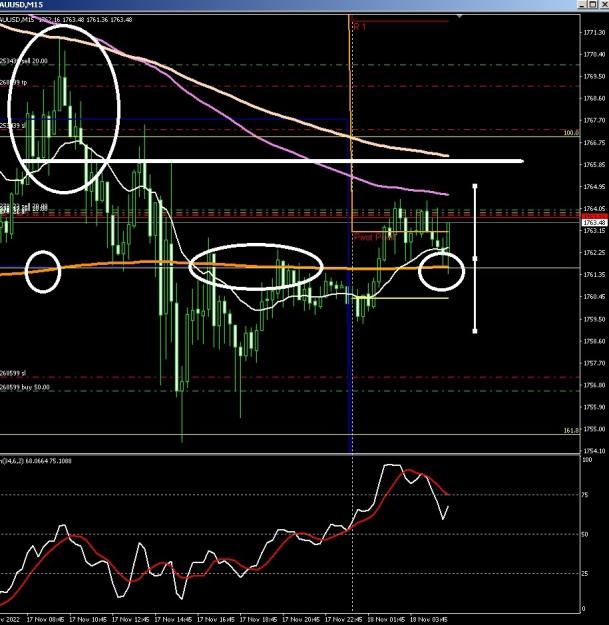
Task: Close the AUUSD,M15 chart window
Action: [x=603, y=4]
